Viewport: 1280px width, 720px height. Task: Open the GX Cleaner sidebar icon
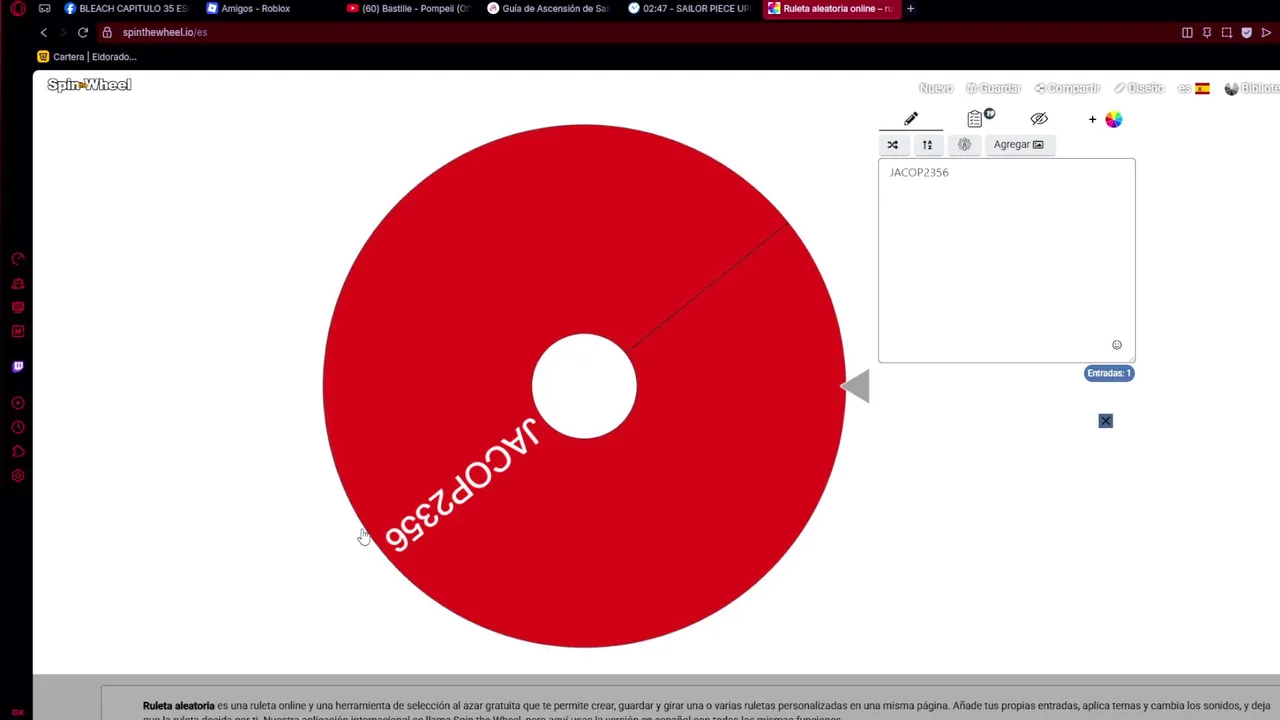(x=18, y=284)
